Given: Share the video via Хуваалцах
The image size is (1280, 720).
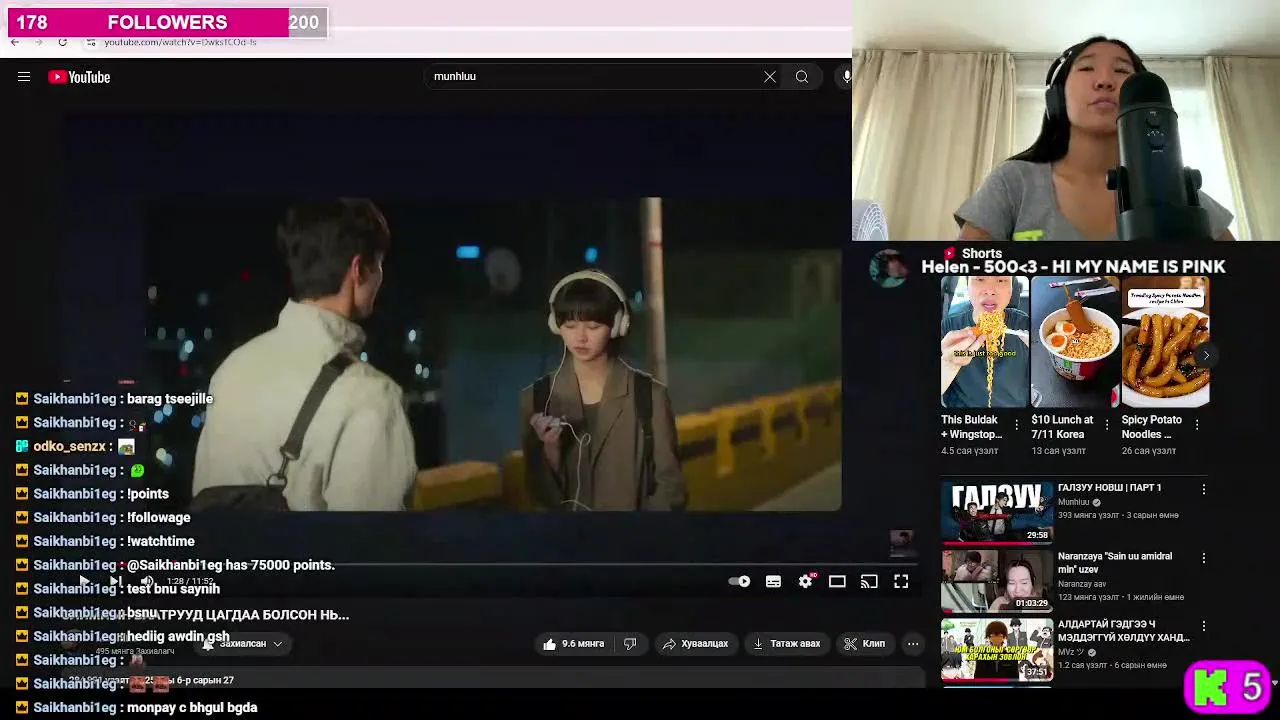Looking at the screenshot, I should point(695,644).
